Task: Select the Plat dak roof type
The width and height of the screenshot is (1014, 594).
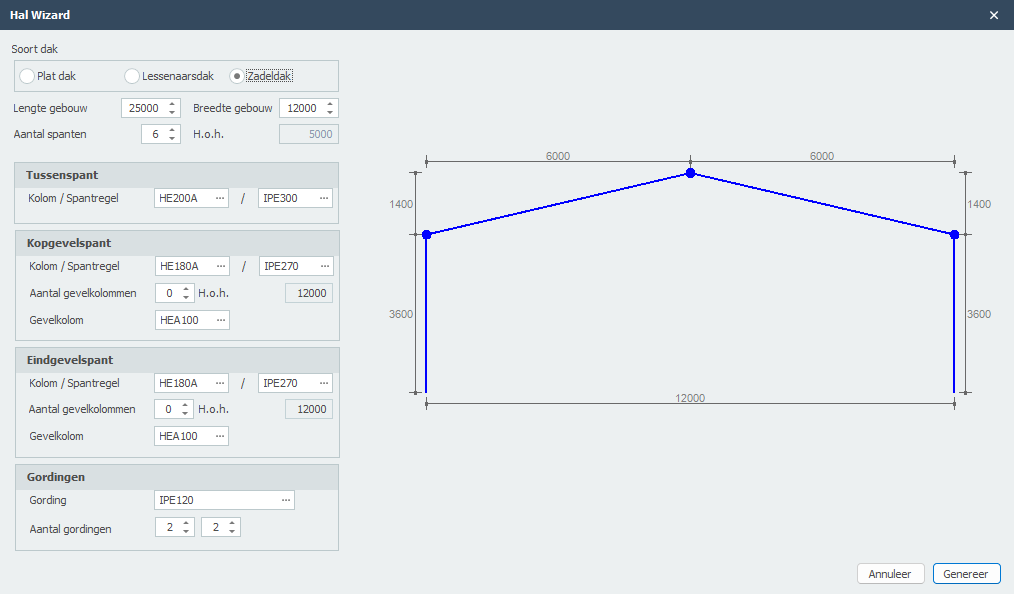Action: pyautogui.click(x=27, y=76)
